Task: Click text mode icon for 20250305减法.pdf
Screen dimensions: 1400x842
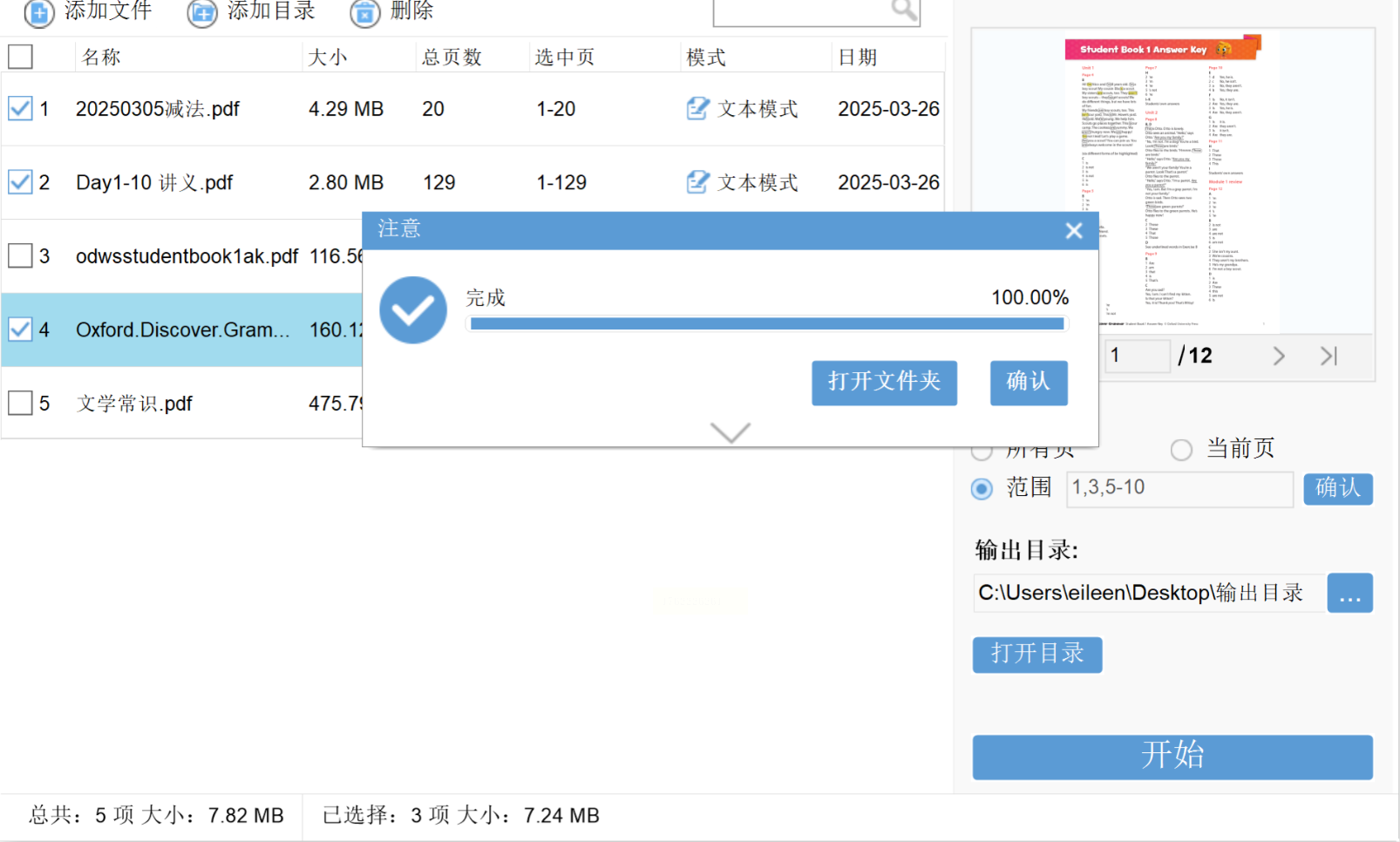Action: pos(697,109)
